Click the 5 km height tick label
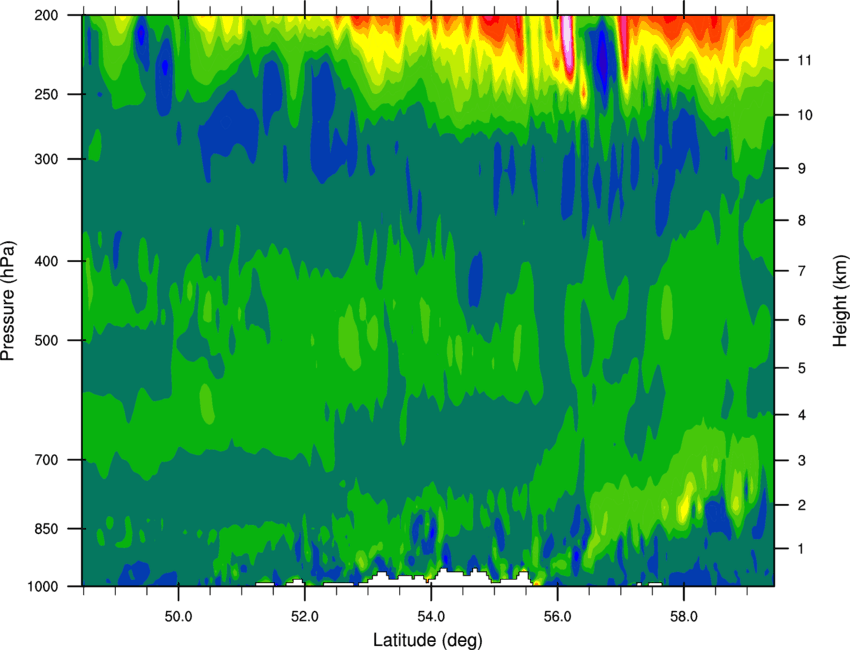The image size is (850, 650). coord(802,368)
